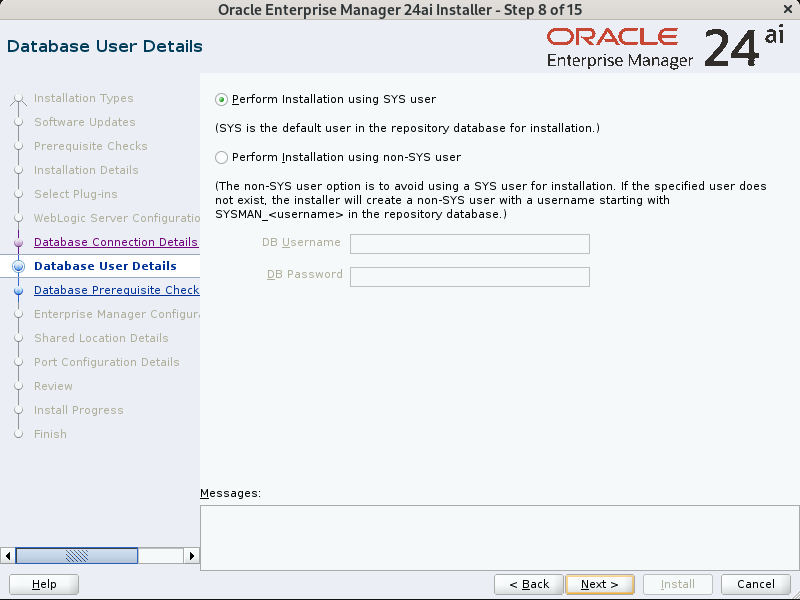The width and height of the screenshot is (800, 600).
Task: Click the Install button
Action: tap(678, 584)
